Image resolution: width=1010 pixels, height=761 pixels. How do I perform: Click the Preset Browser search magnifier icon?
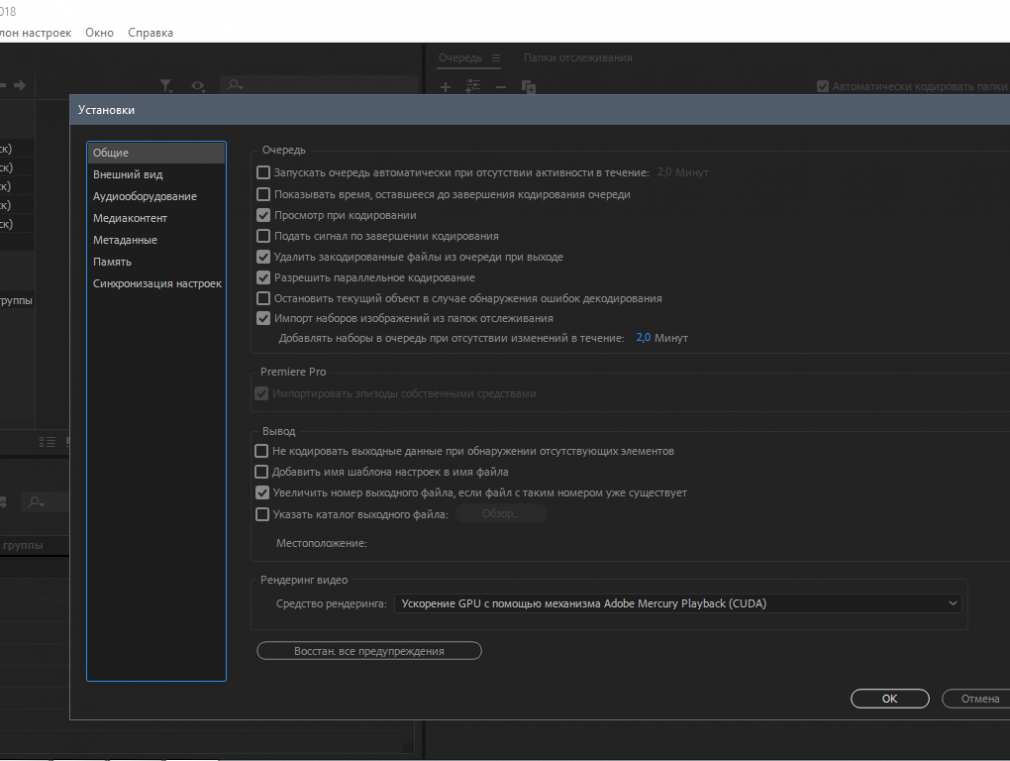coord(36,502)
